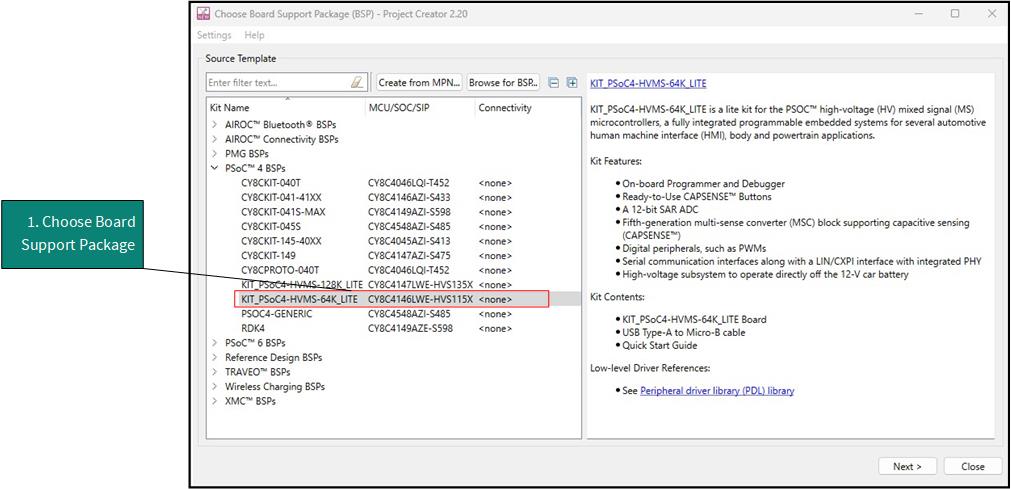This screenshot has height=489, width=1011.
Task: Click the Close button at bottom
Action: 972,466
